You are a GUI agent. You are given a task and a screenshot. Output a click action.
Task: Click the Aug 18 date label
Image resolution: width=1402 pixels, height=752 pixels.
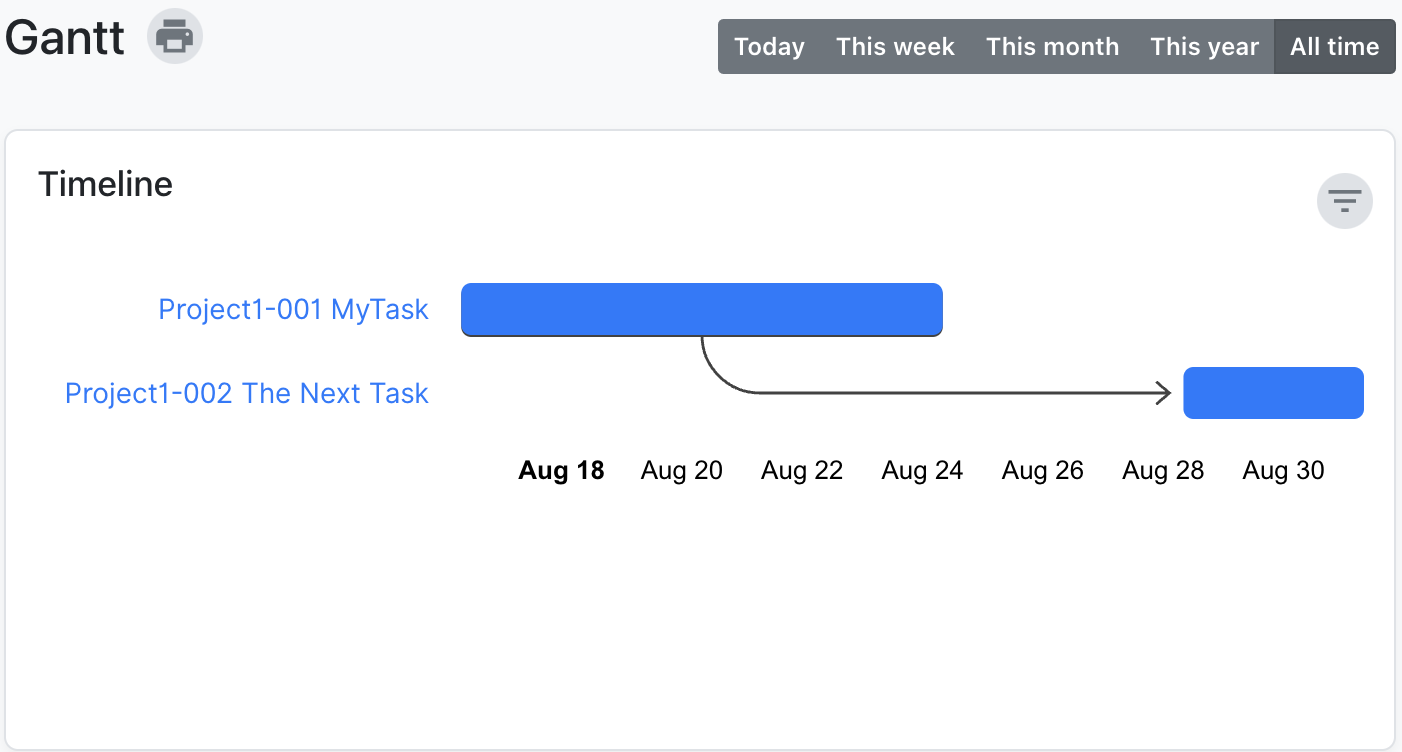(x=561, y=470)
